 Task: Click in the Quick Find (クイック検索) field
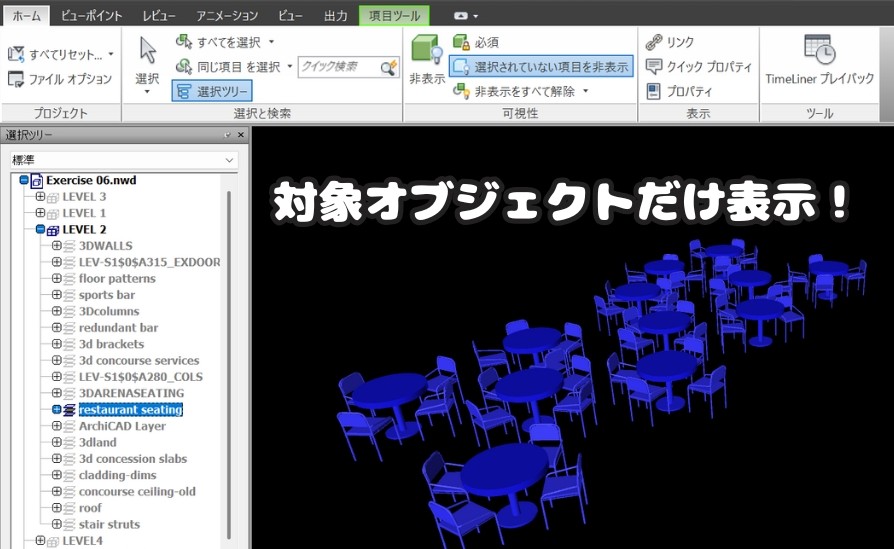point(339,67)
